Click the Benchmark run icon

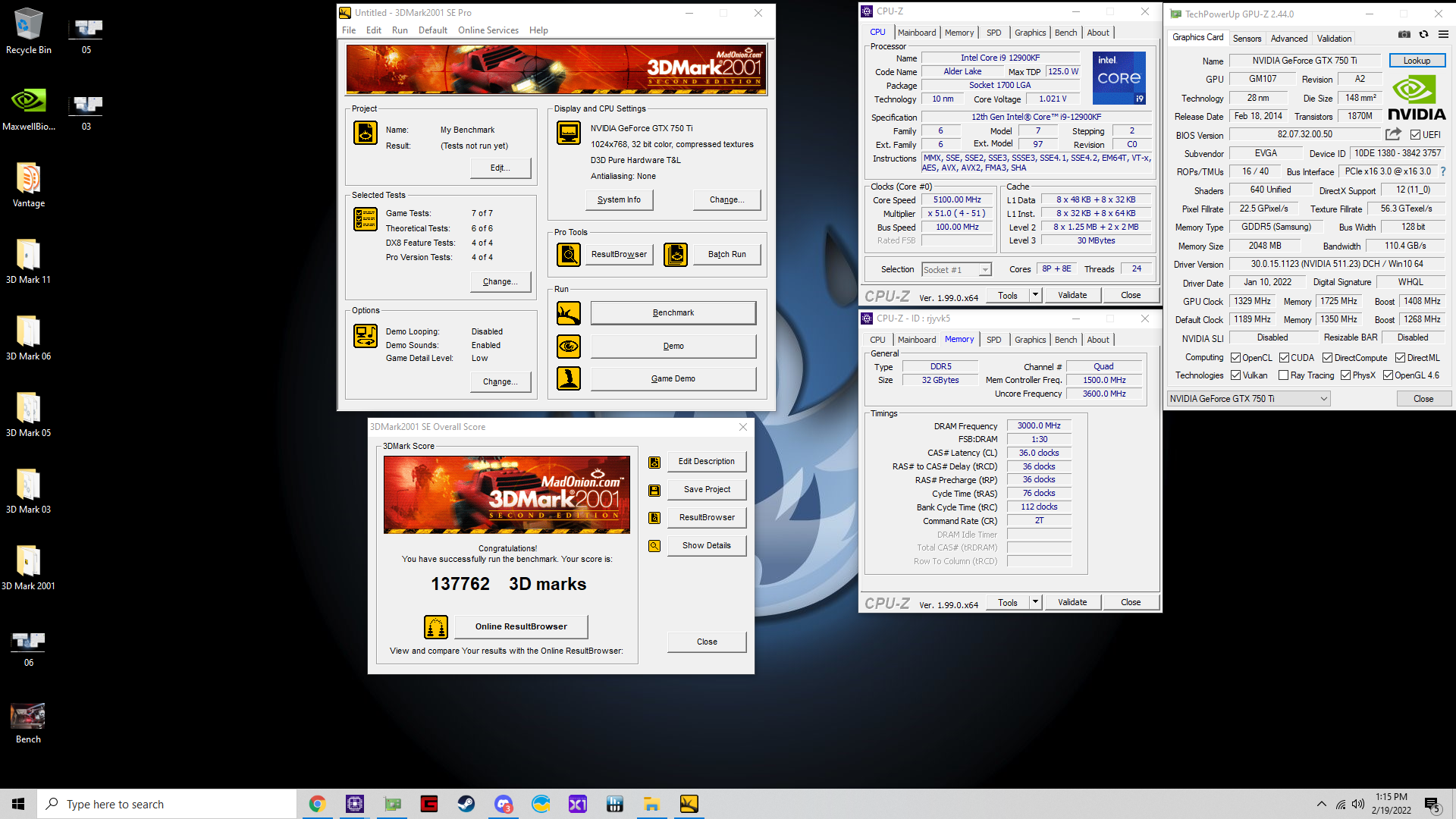click(x=569, y=313)
